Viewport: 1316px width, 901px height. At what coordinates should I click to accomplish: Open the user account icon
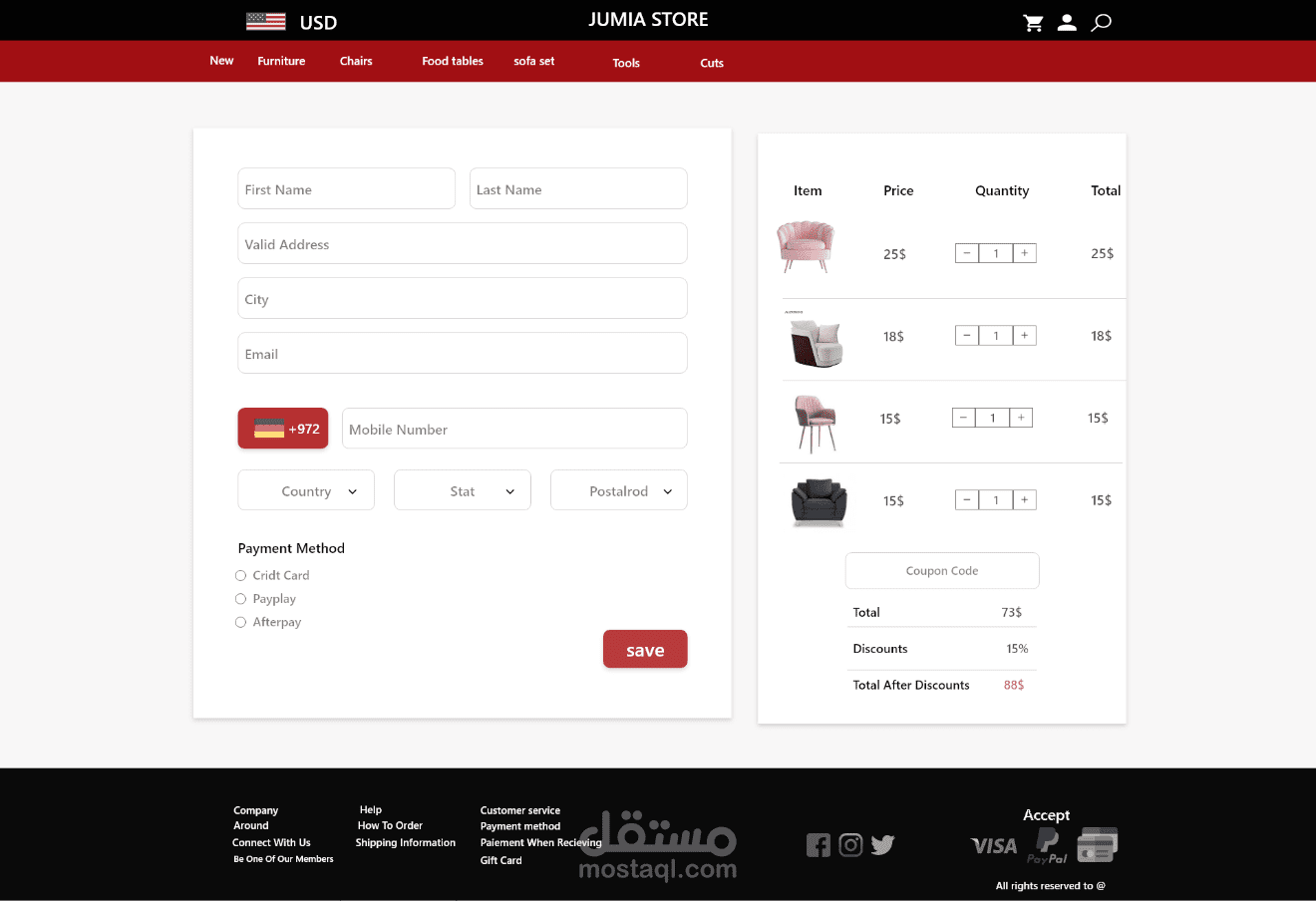point(1067,23)
